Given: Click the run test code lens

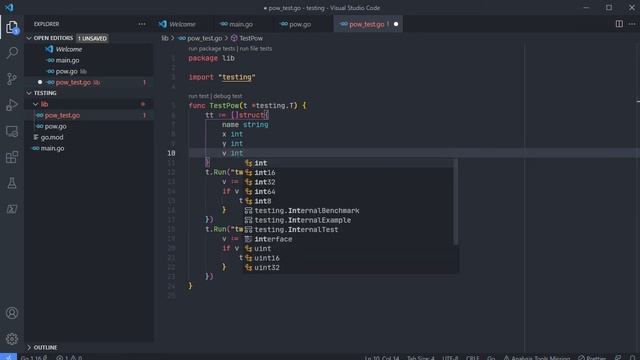Looking at the screenshot, I should (x=198, y=96).
